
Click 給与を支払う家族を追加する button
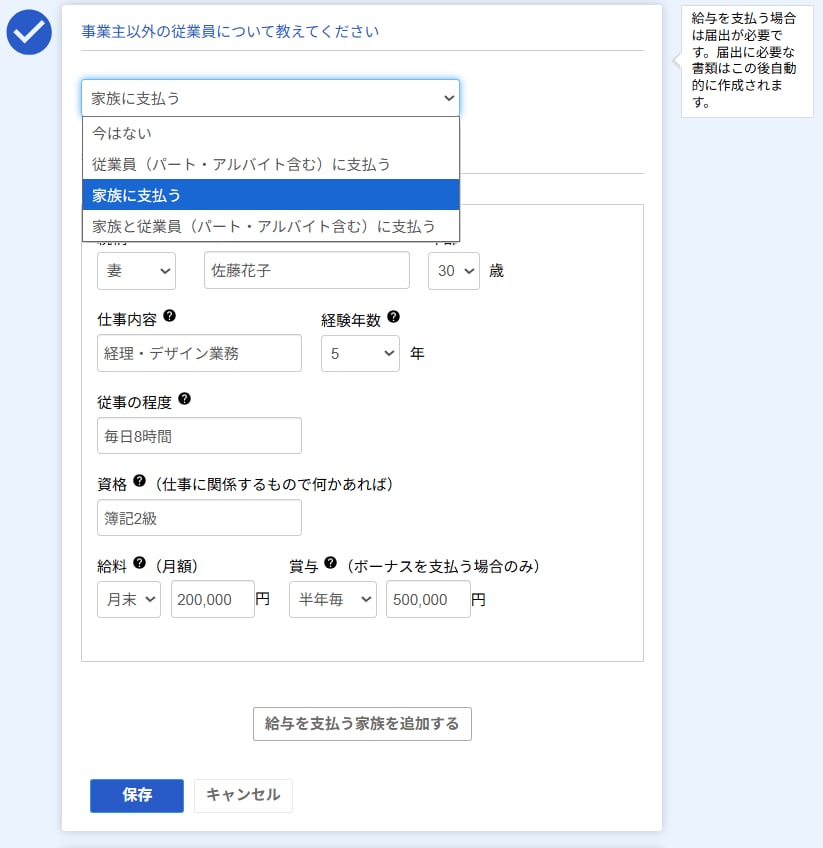[x=362, y=724]
